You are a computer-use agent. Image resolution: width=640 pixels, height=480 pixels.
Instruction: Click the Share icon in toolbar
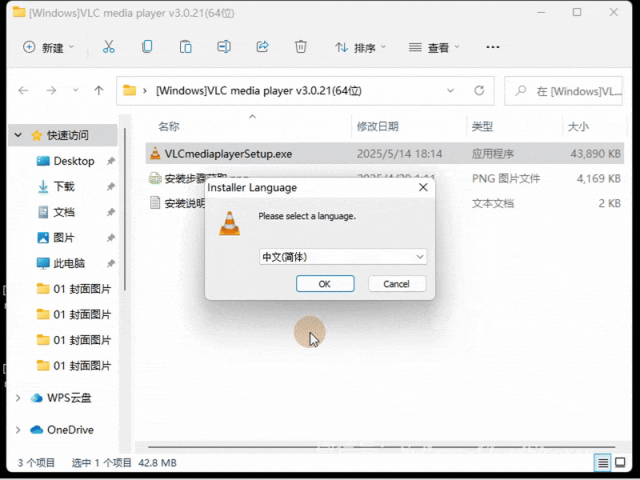coord(262,47)
